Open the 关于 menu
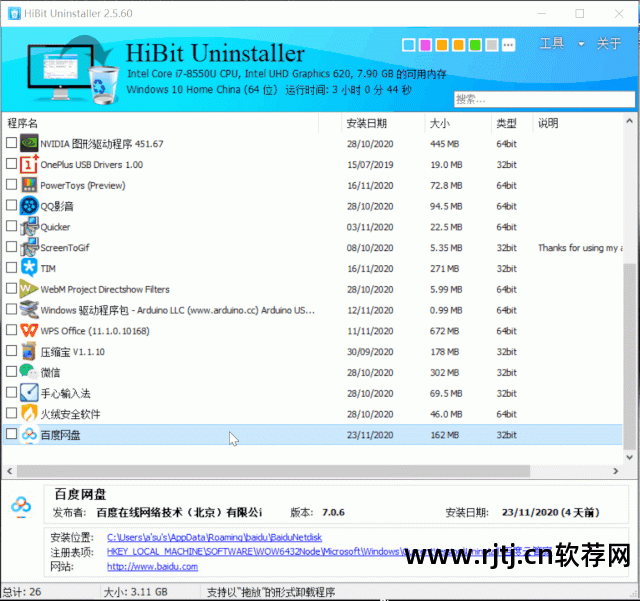 click(609, 43)
